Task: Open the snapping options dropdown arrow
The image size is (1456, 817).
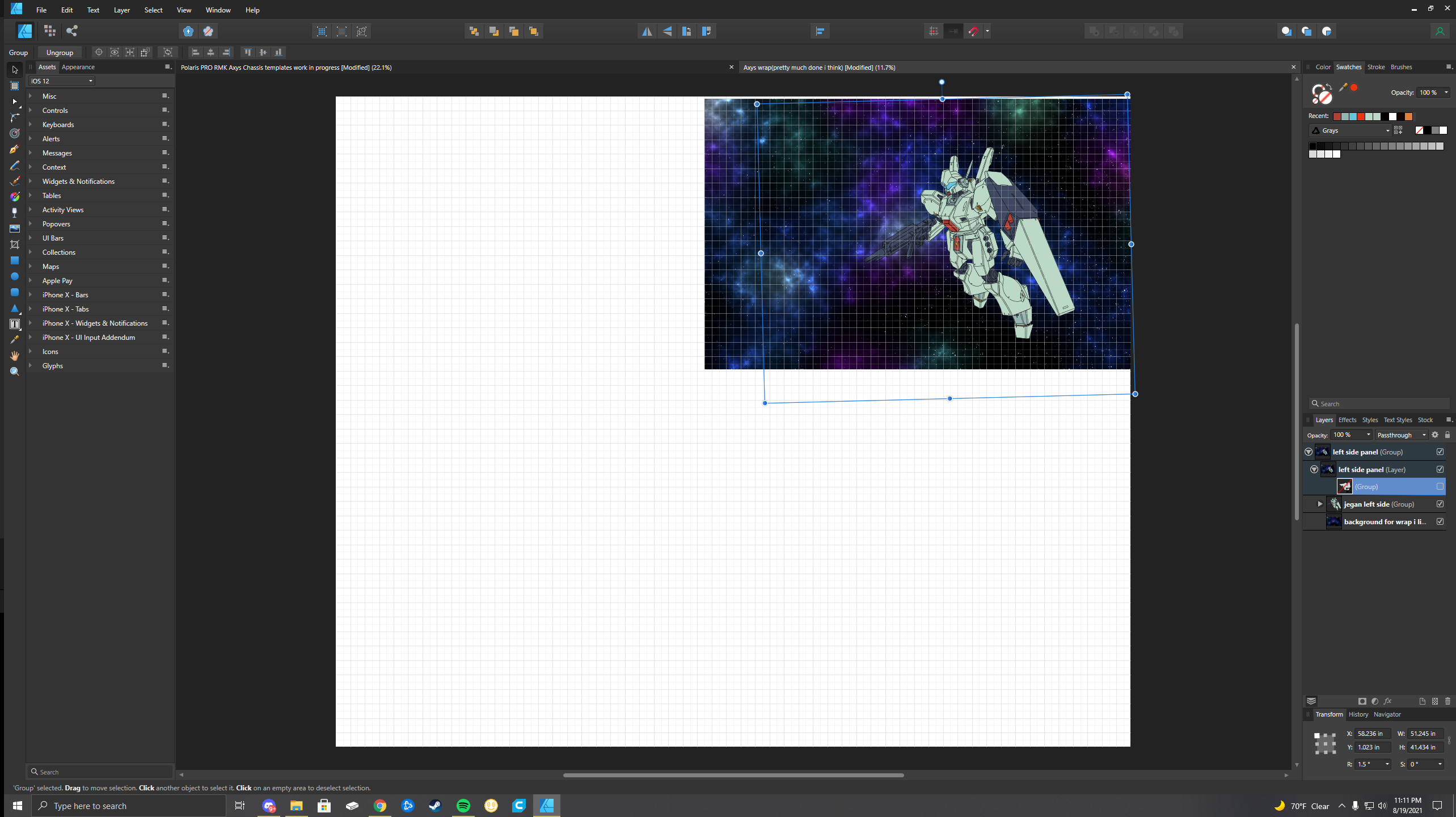Action: click(x=987, y=31)
